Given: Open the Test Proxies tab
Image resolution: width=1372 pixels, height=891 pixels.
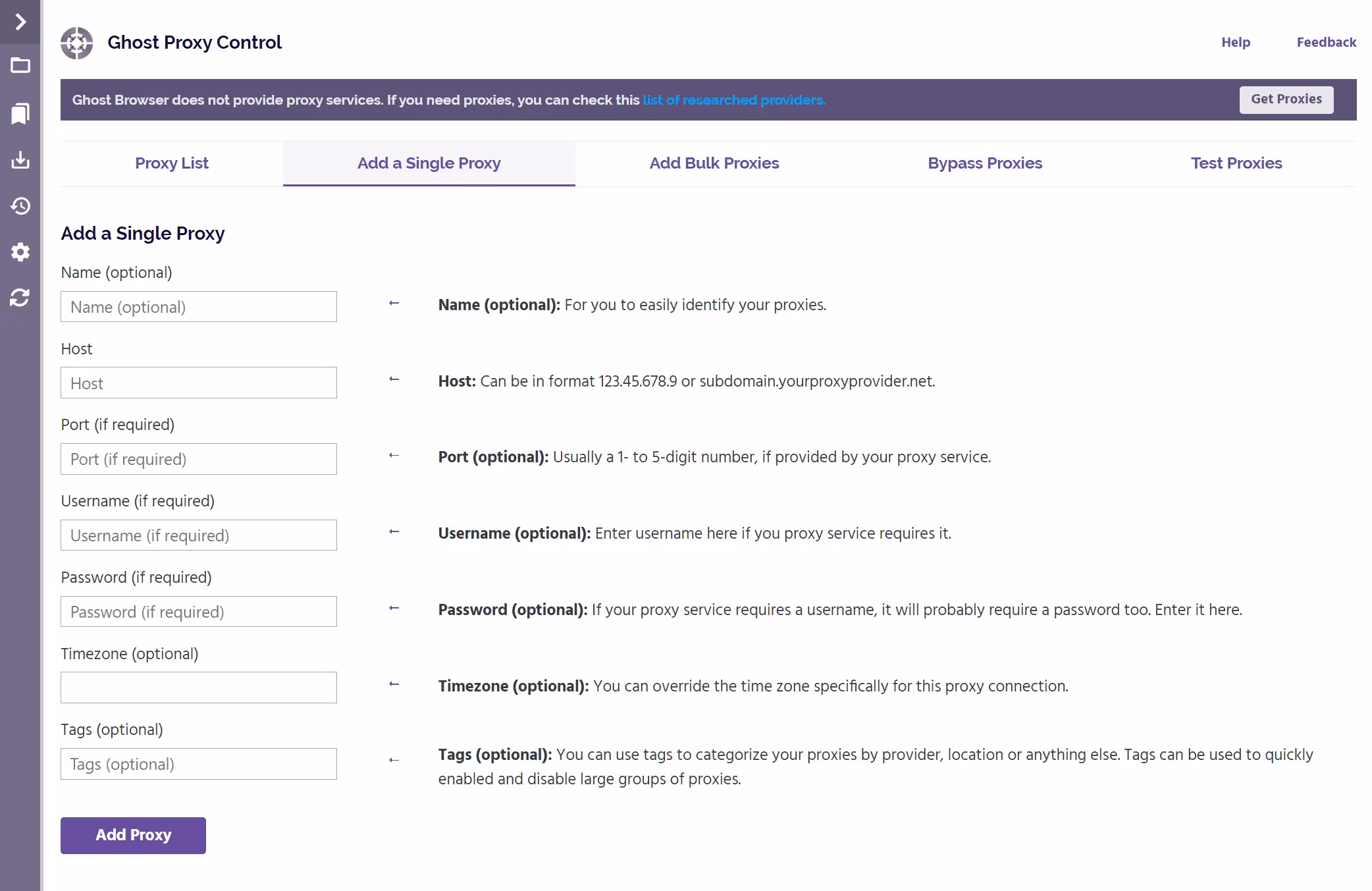Looking at the screenshot, I should [x=1236, y=163].
